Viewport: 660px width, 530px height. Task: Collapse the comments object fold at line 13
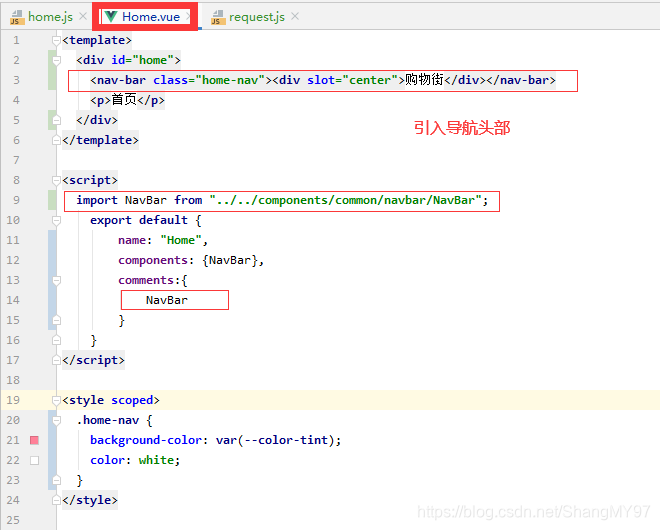pyautogui.click(x=56, y=280)
